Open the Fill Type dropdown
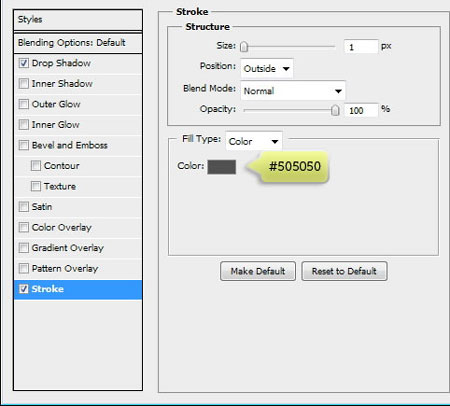 254,141
